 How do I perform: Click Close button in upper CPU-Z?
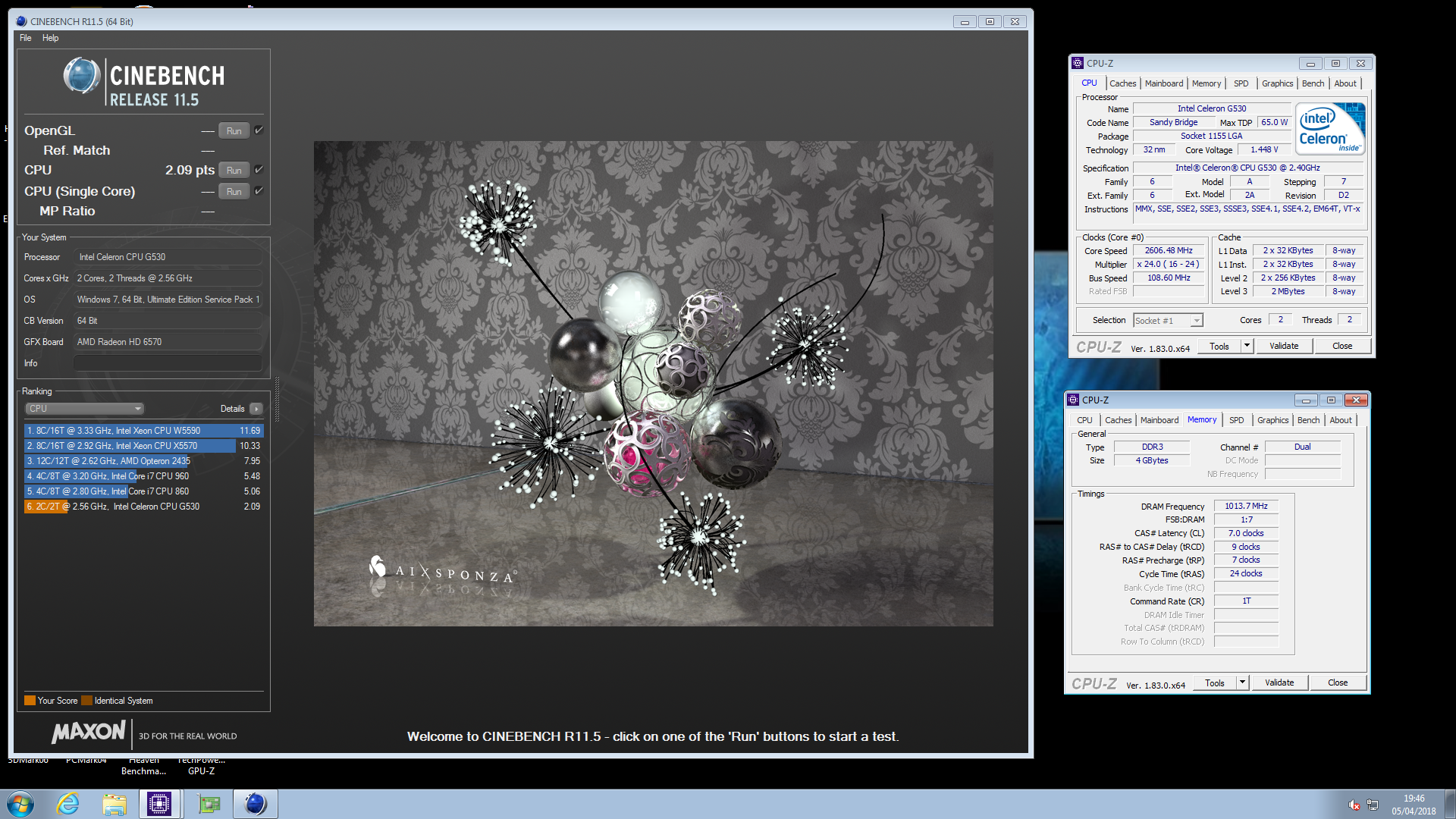tap(1342, 346)
